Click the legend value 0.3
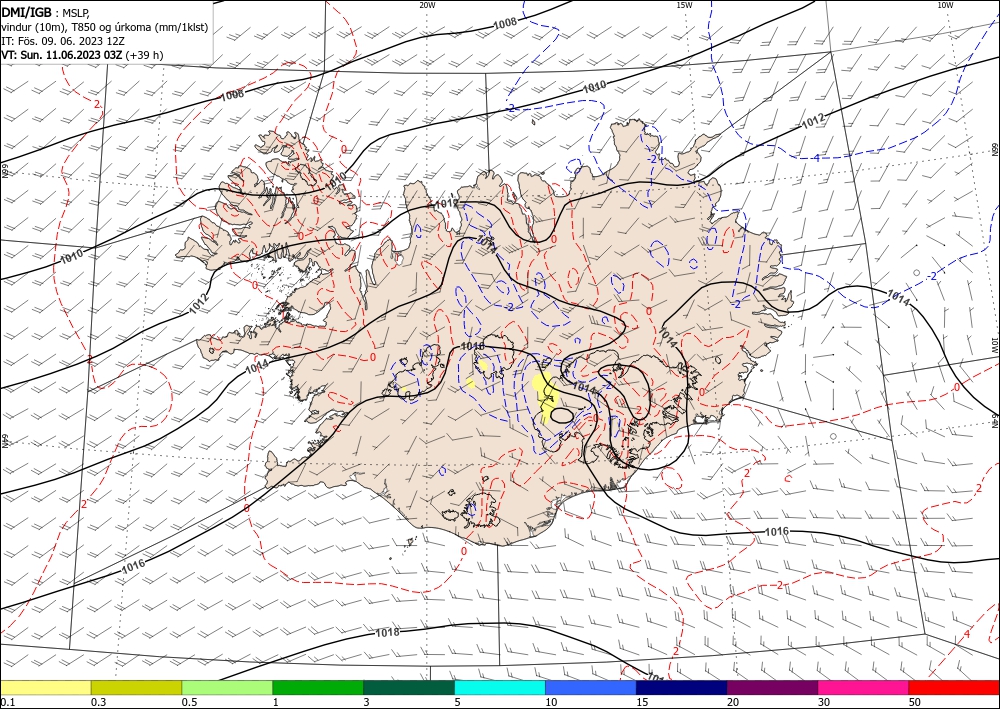The height and width of the screenshot is (709, 1000). (98, 702)
